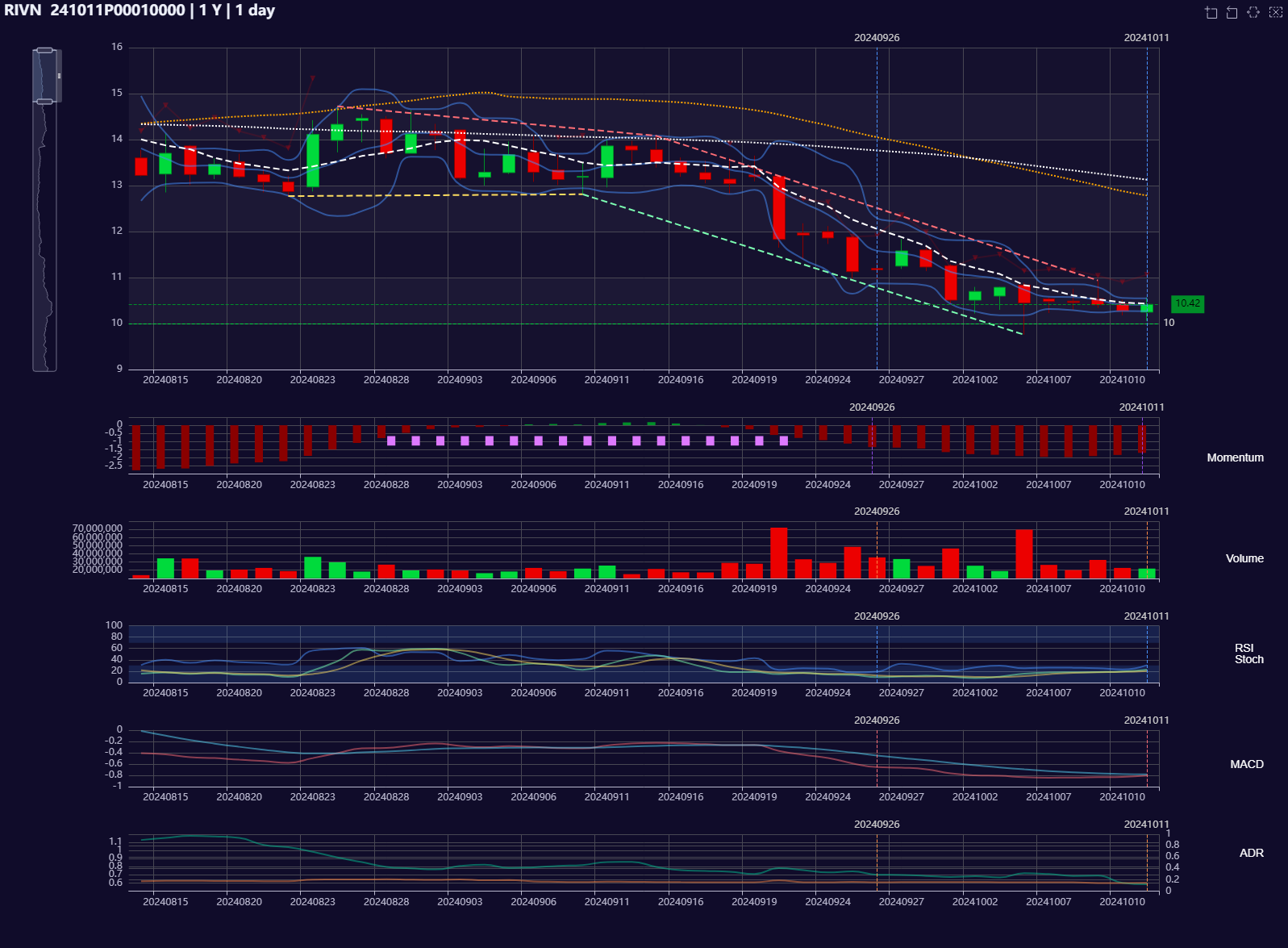The image size is (1288, 948).
Task: Click the large green candle near 20240823
Action: tap(313, 161)
